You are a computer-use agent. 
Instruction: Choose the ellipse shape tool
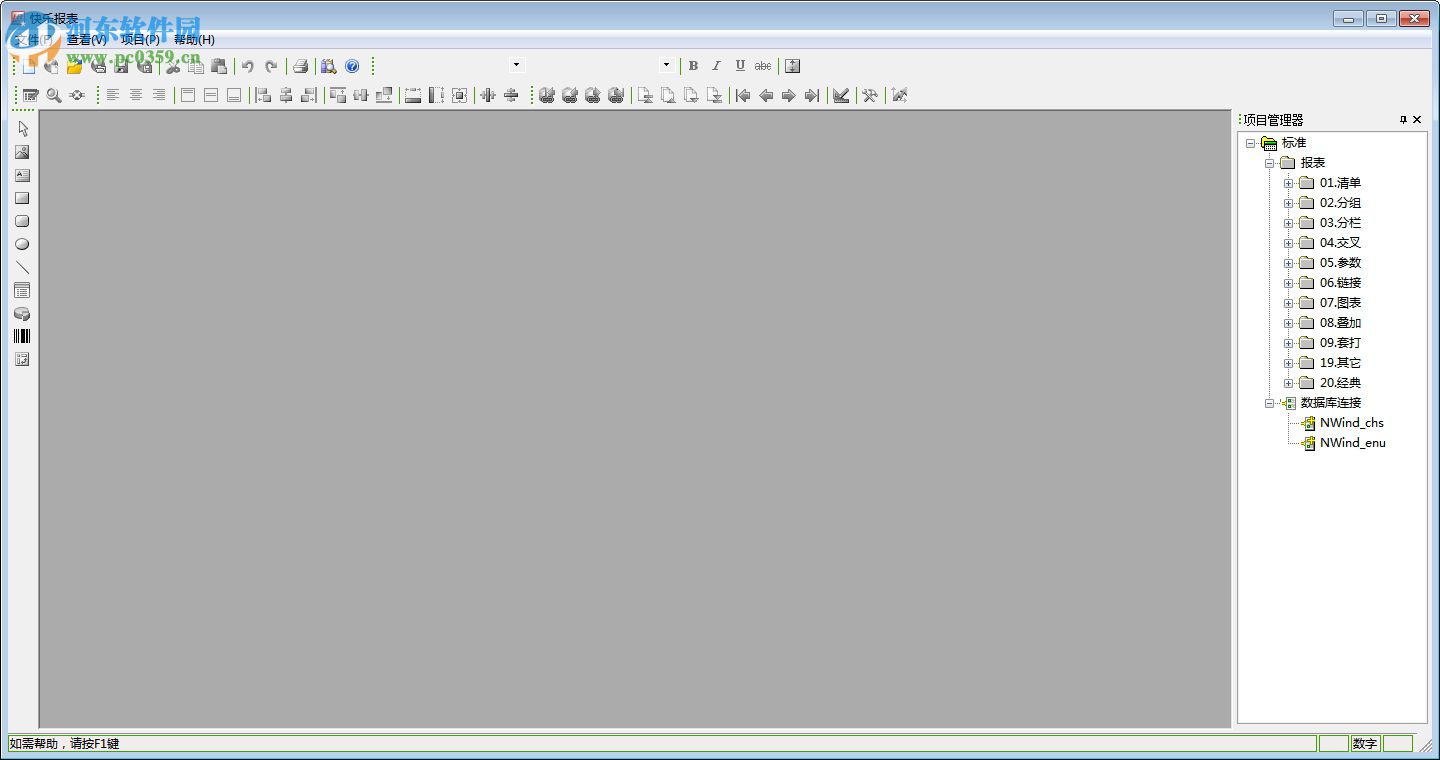[x=22, y=244]
